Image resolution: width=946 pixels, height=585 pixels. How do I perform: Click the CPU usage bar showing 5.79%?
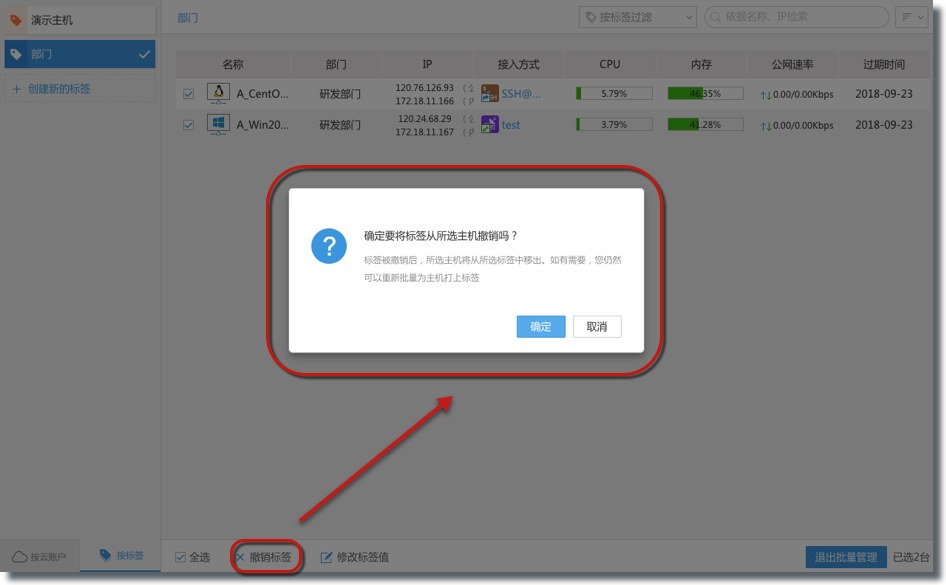point(614,94)
